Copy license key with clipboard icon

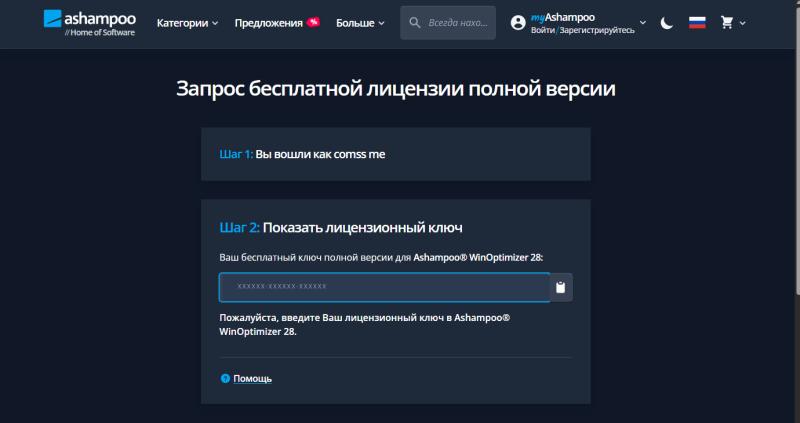561,287
